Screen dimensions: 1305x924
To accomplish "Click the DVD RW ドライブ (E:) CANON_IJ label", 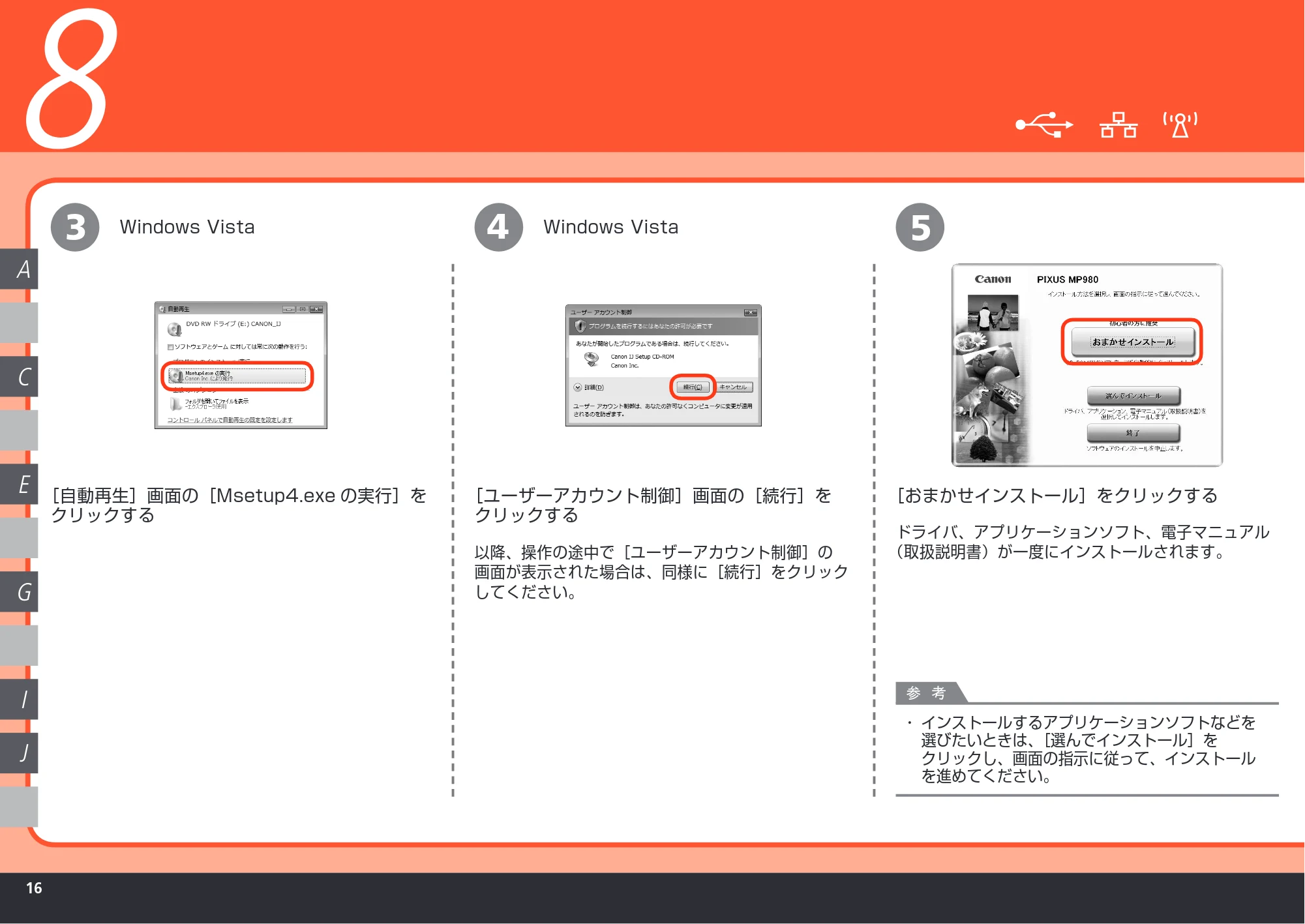I will pyautogui.click(x=233, y=324).
